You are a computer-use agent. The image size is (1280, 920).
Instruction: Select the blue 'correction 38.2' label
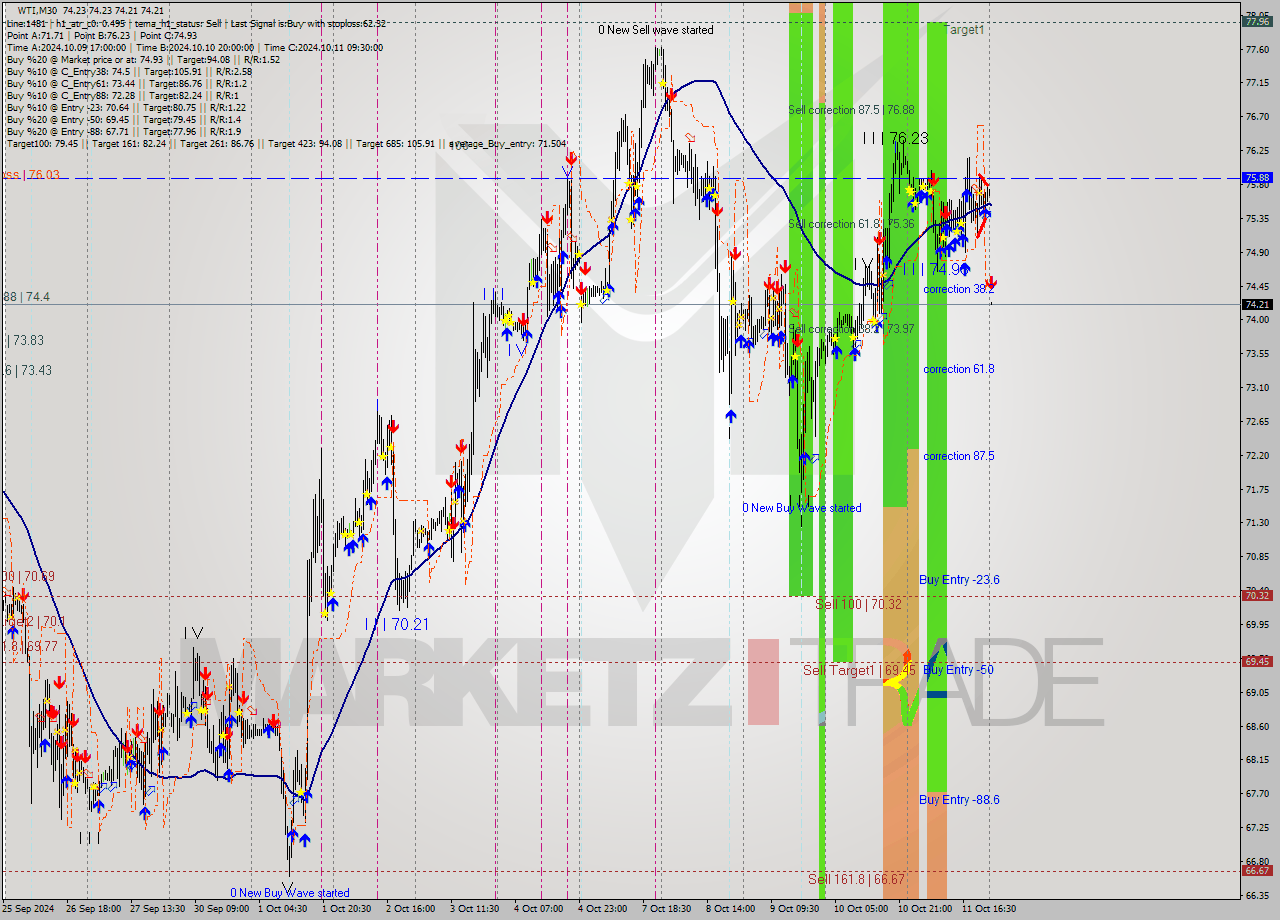[x=958, y=289]
